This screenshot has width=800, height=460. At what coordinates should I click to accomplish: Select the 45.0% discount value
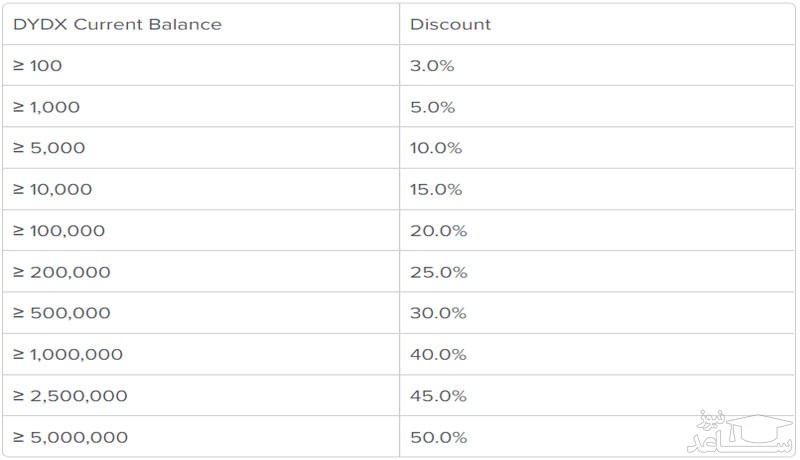438,396
